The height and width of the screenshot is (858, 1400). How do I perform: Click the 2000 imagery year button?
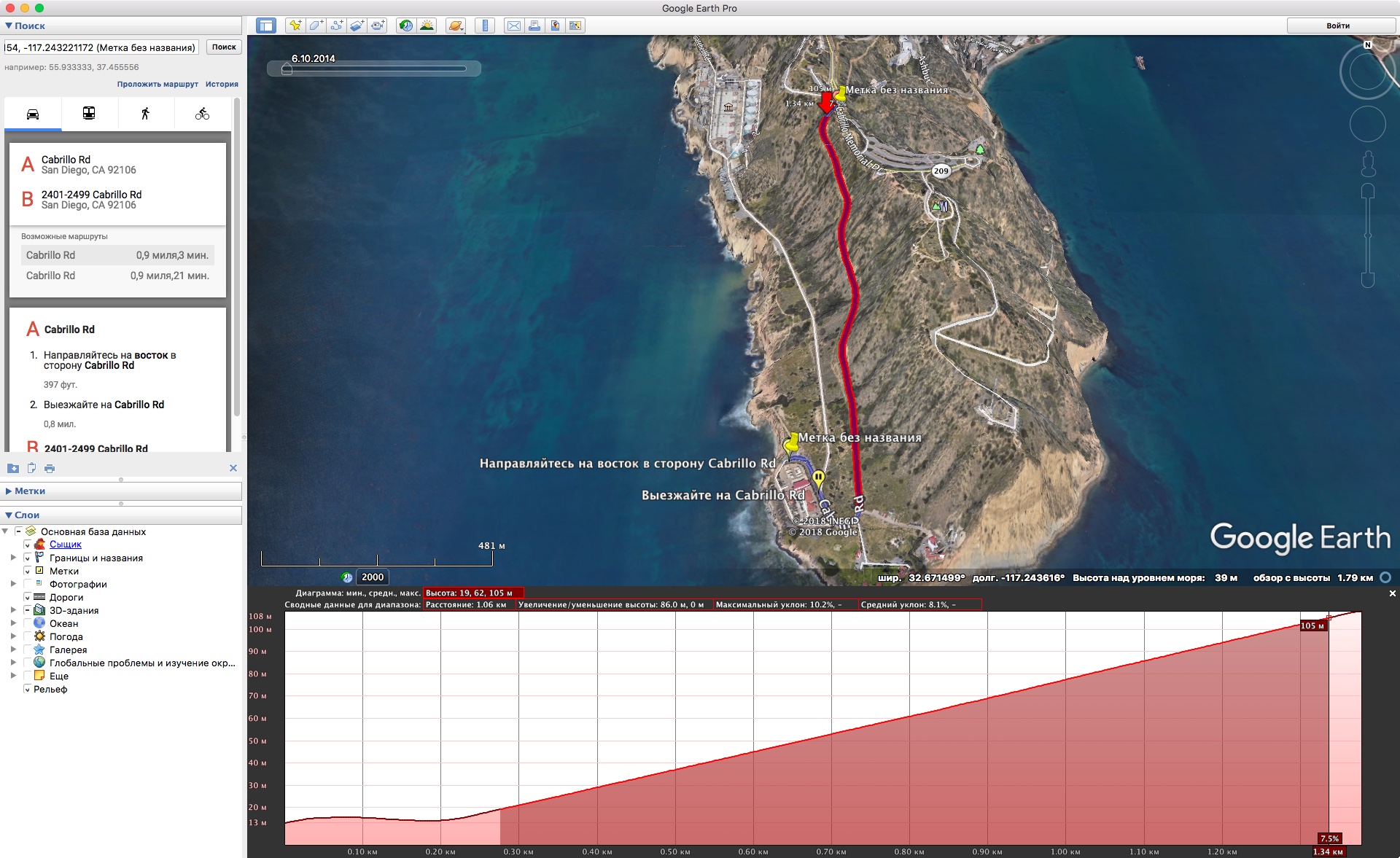tap(373, 577)
